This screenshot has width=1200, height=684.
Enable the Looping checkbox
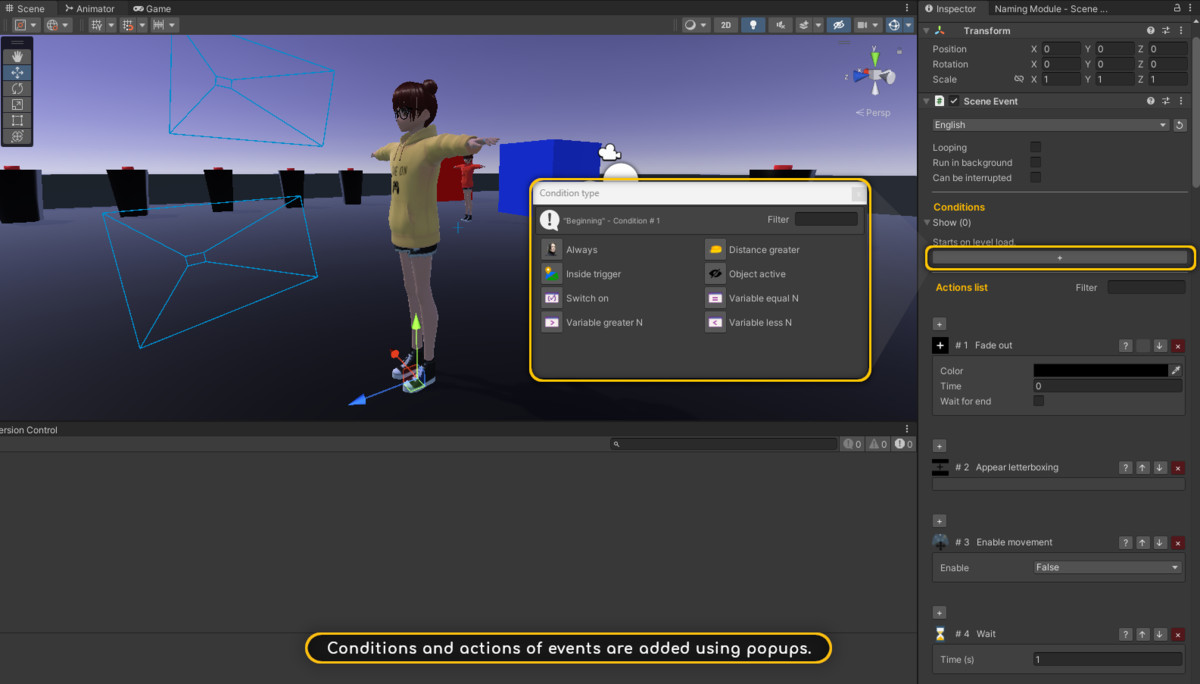1036,148
